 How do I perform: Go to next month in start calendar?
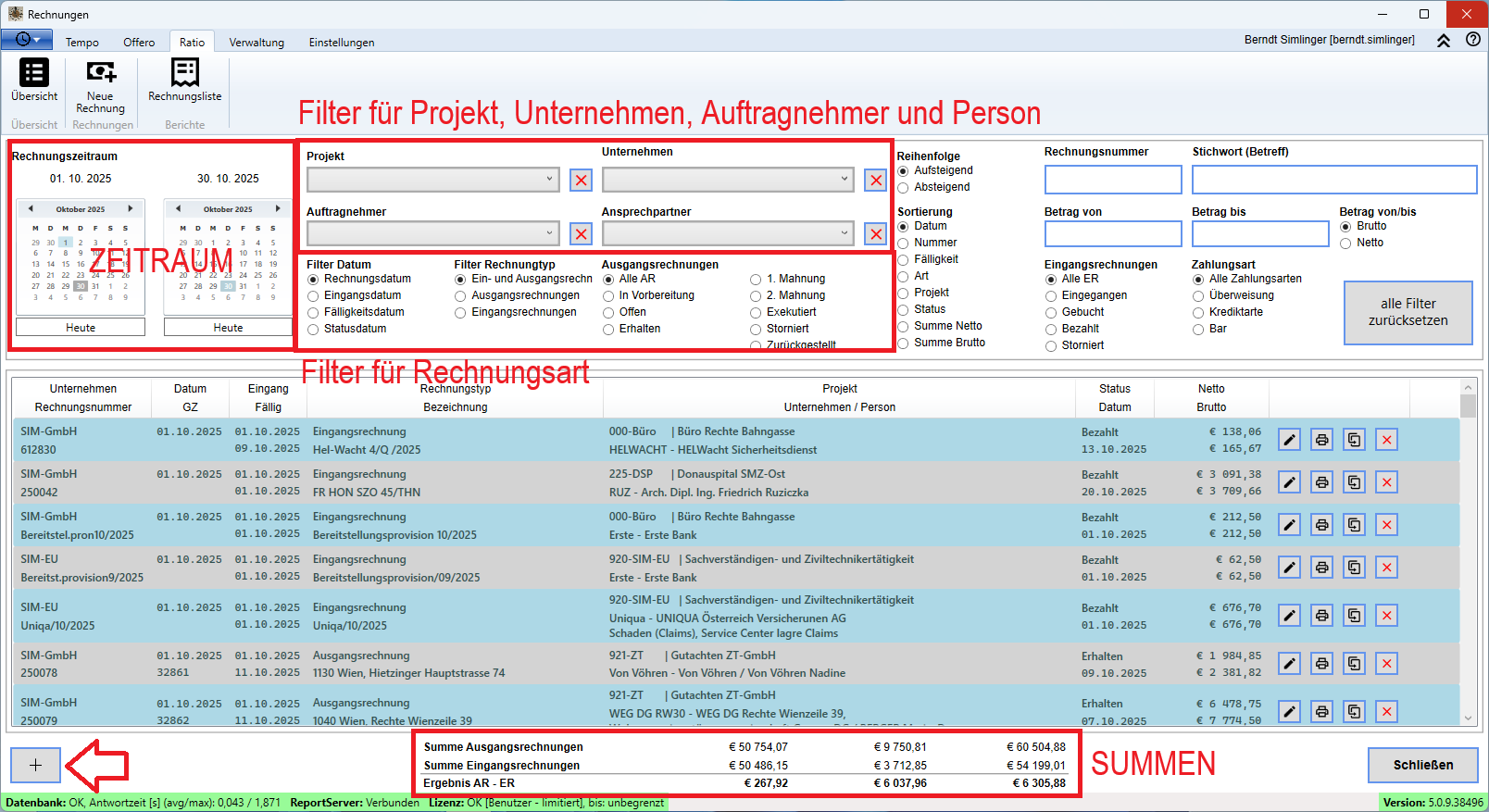(x=131, y=208)
